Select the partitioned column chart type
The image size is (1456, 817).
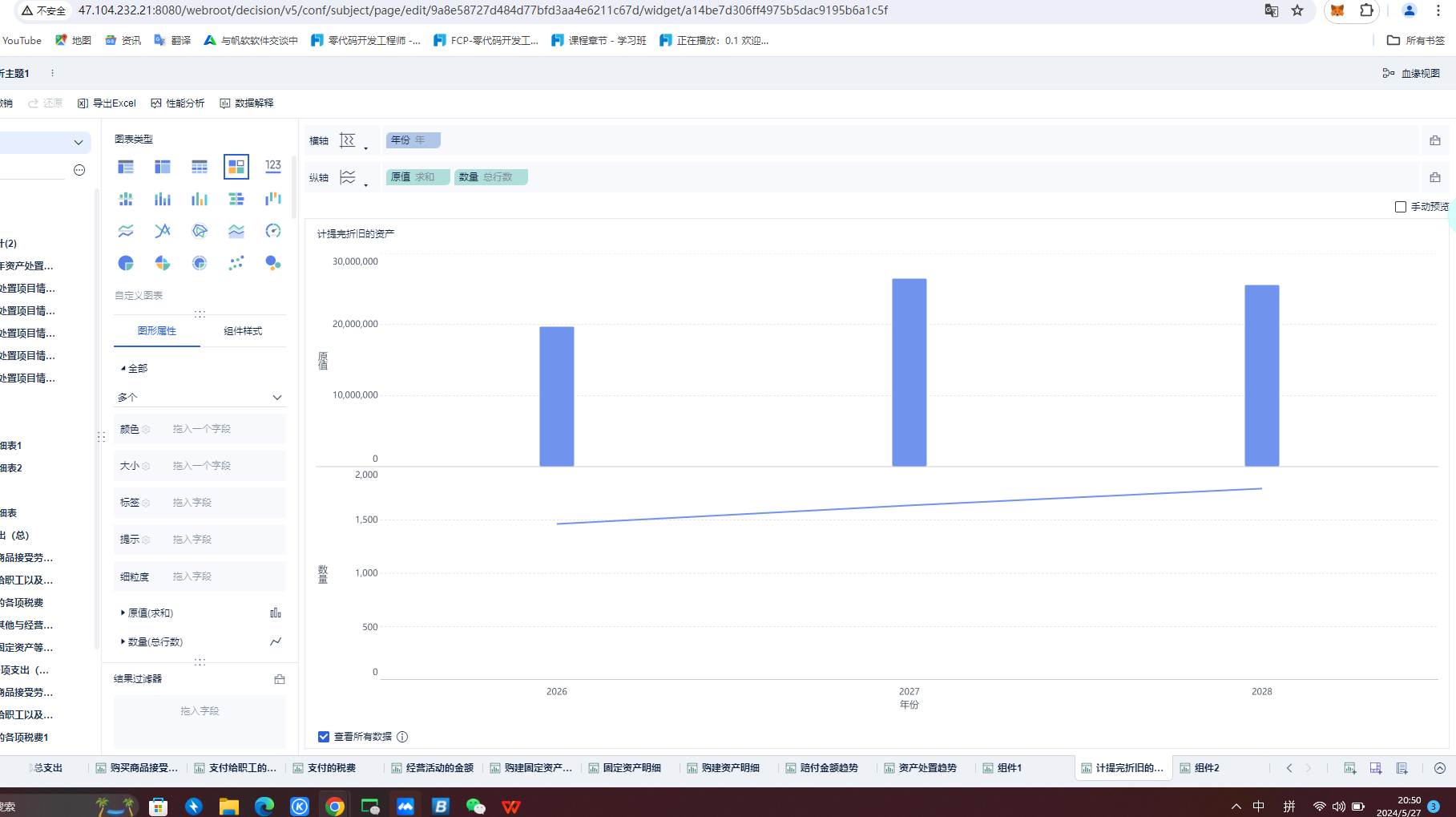coord(126,199)
